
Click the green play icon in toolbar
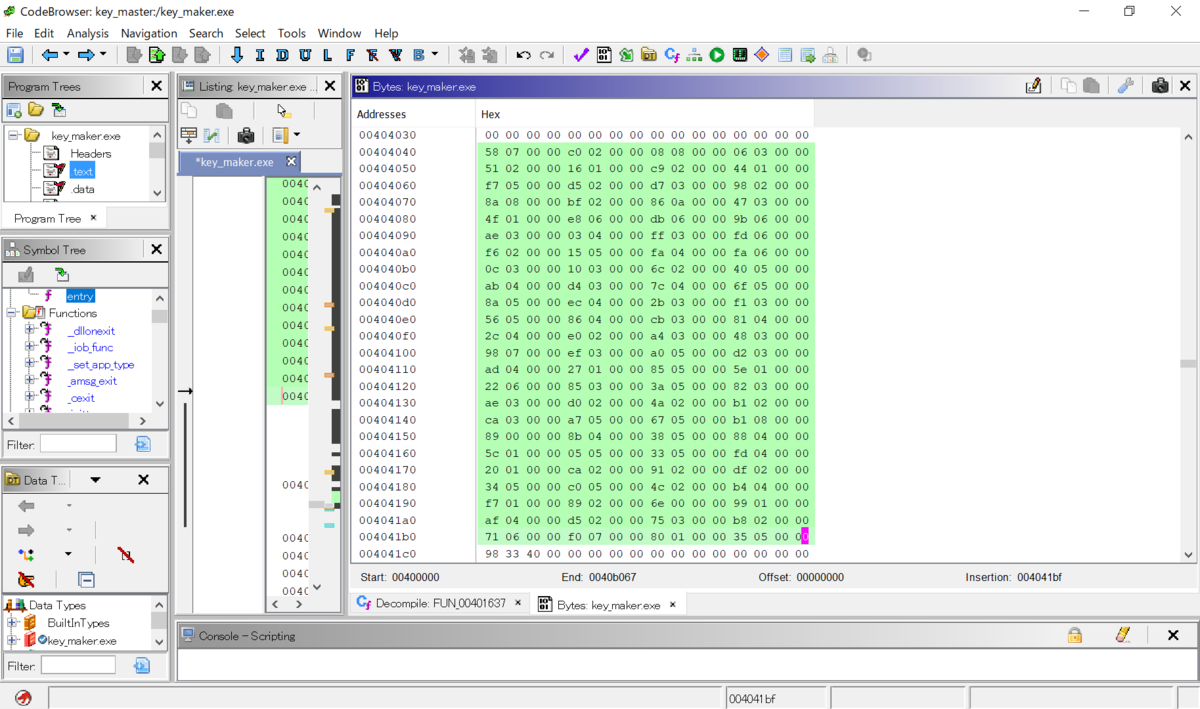[x=717, y=55]
